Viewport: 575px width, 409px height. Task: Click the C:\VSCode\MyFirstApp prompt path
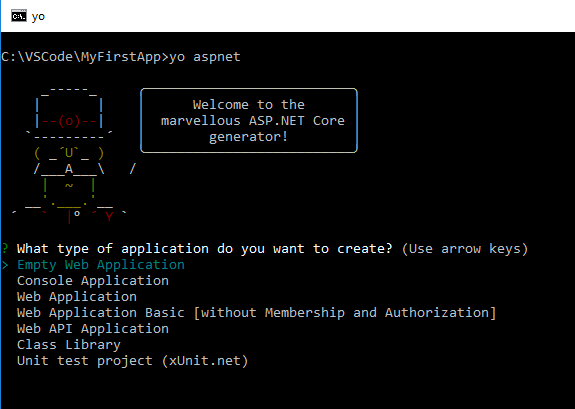tap(81, 57)
